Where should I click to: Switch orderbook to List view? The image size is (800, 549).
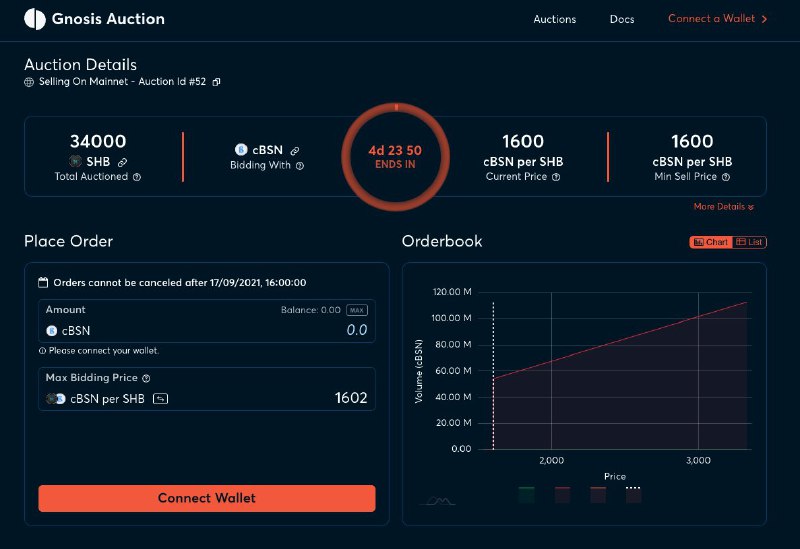tap(749, 242)
